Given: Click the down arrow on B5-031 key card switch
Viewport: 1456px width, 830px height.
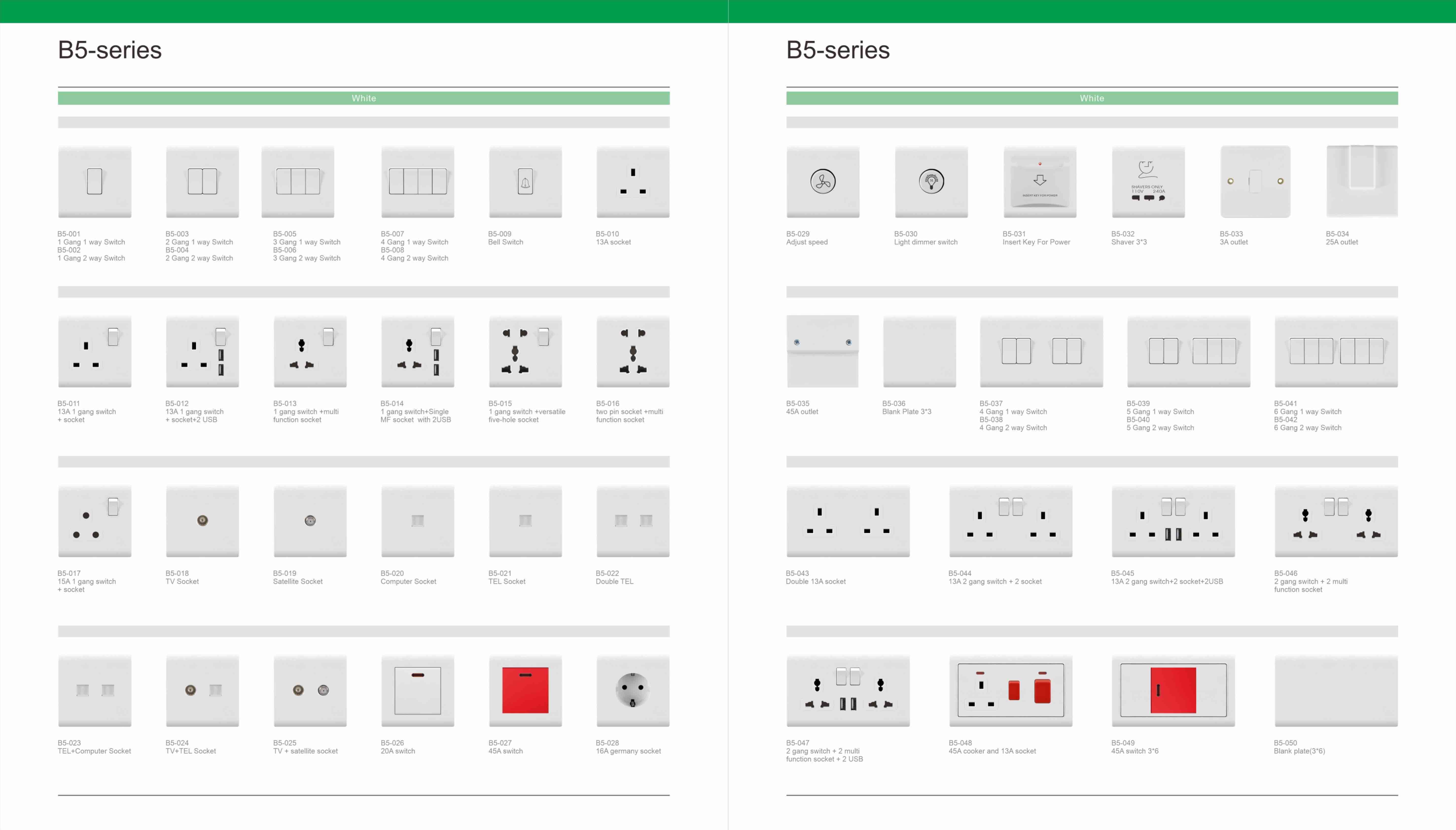Looking at the screenshot, I should (1040, 180).
